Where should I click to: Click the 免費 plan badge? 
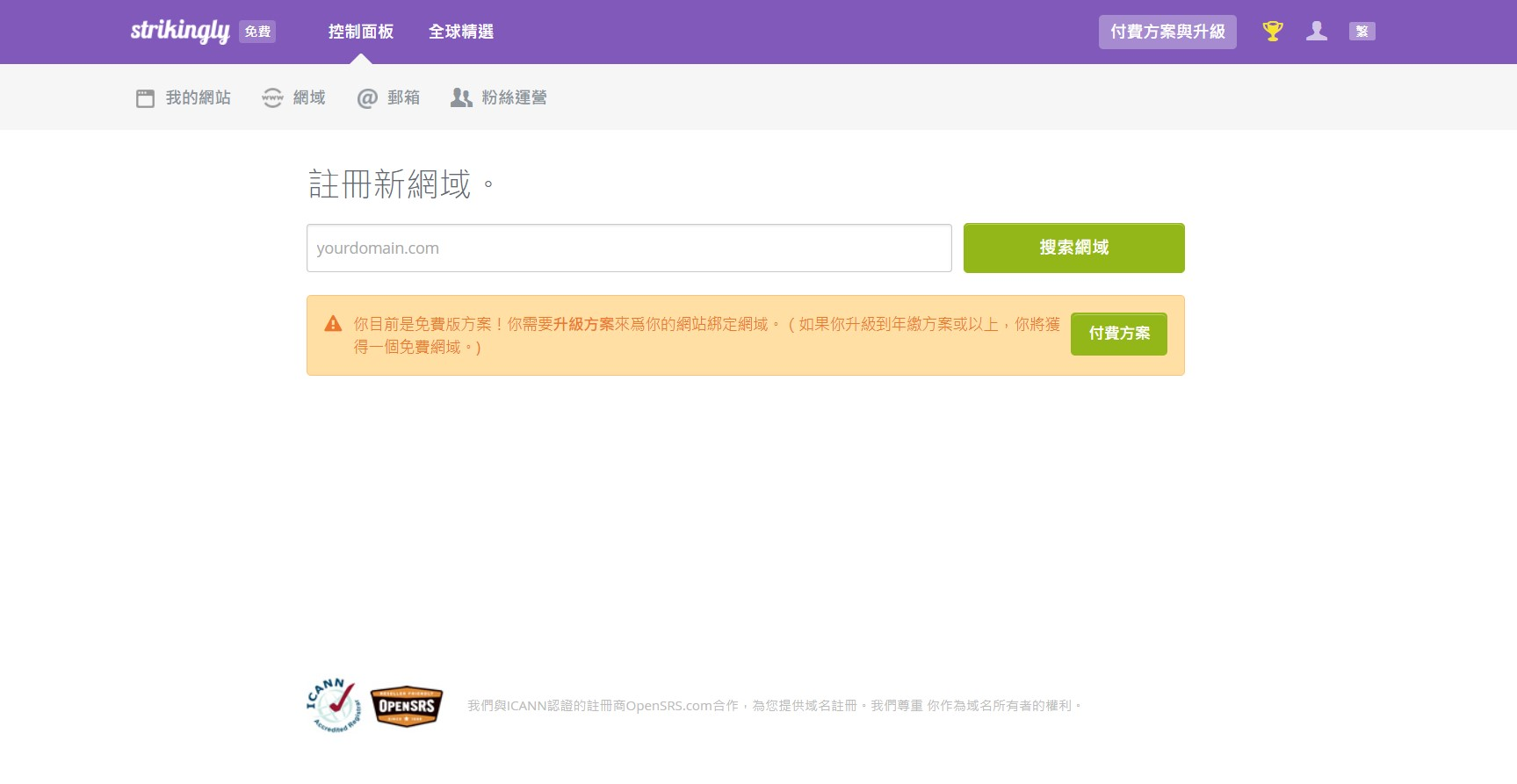pos(257,32)
